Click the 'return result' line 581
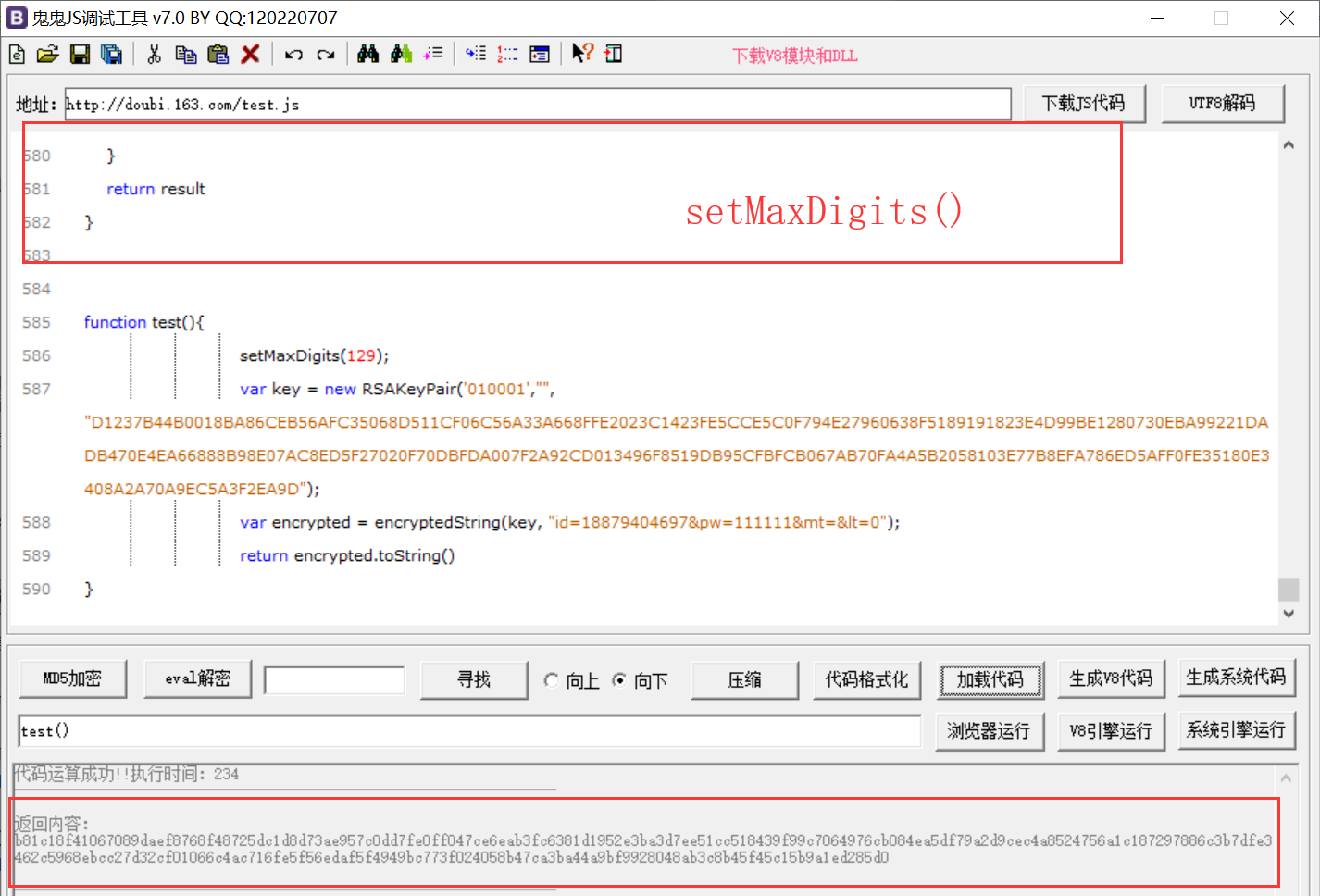The image size is (1320, 896). coord(156,189)
